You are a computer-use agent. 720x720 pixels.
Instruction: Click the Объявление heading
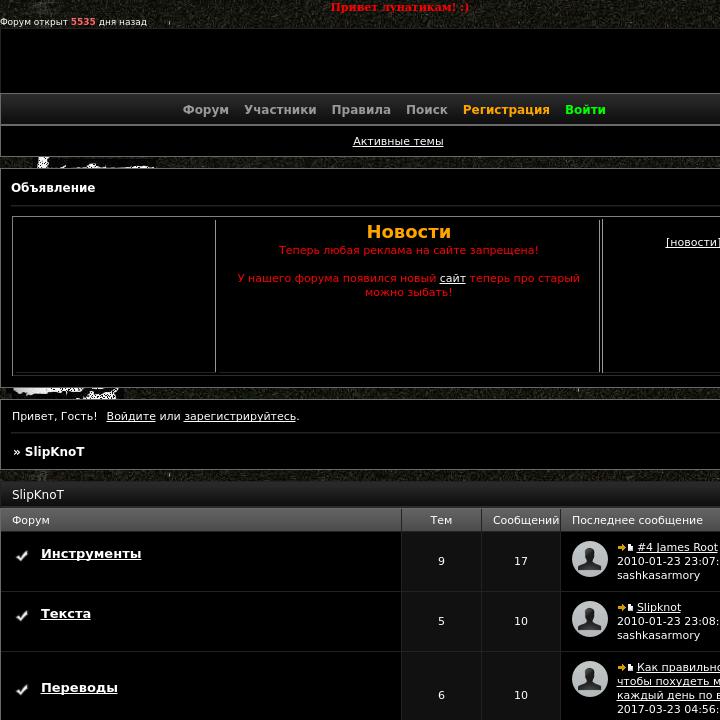[53, 188]
